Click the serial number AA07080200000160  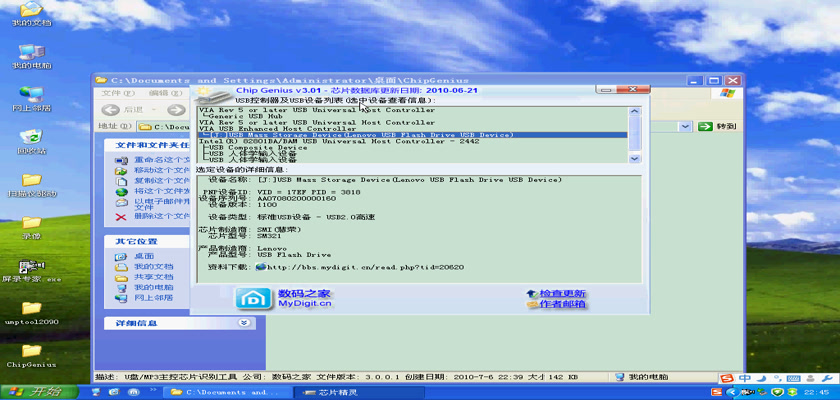point(297,198)
